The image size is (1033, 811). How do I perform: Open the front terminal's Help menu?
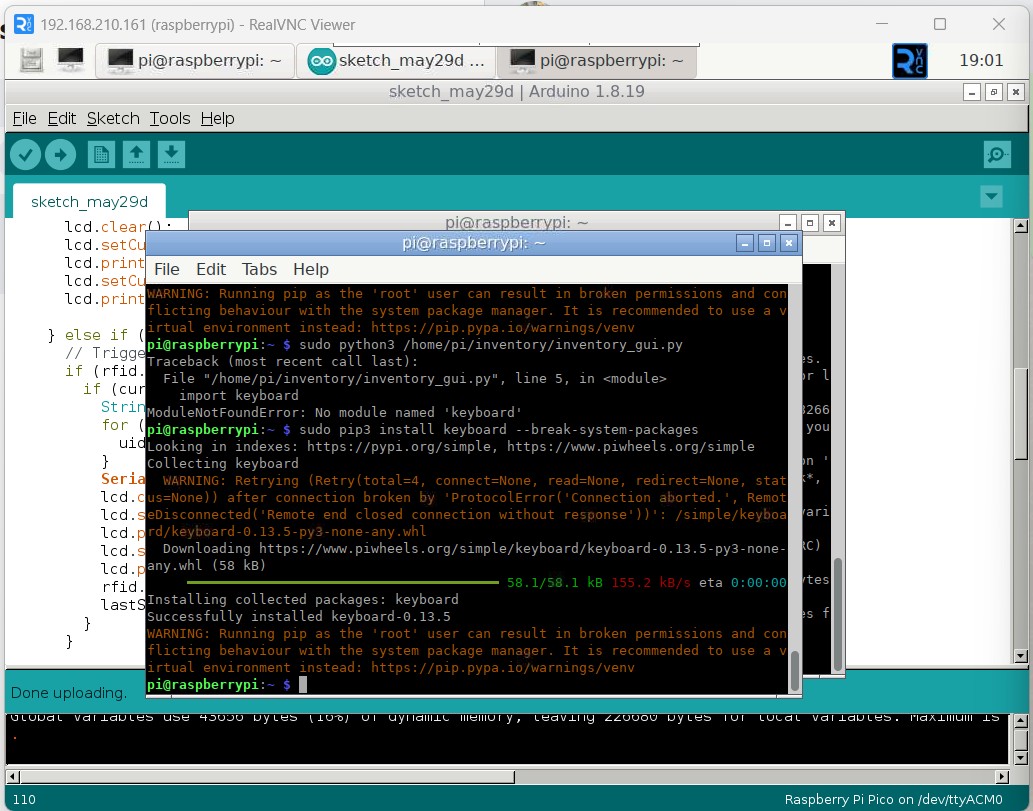click(310, 269)
